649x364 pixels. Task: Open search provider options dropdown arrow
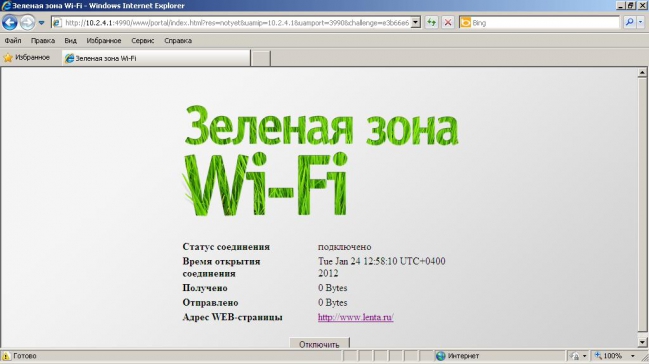point(640,23)
